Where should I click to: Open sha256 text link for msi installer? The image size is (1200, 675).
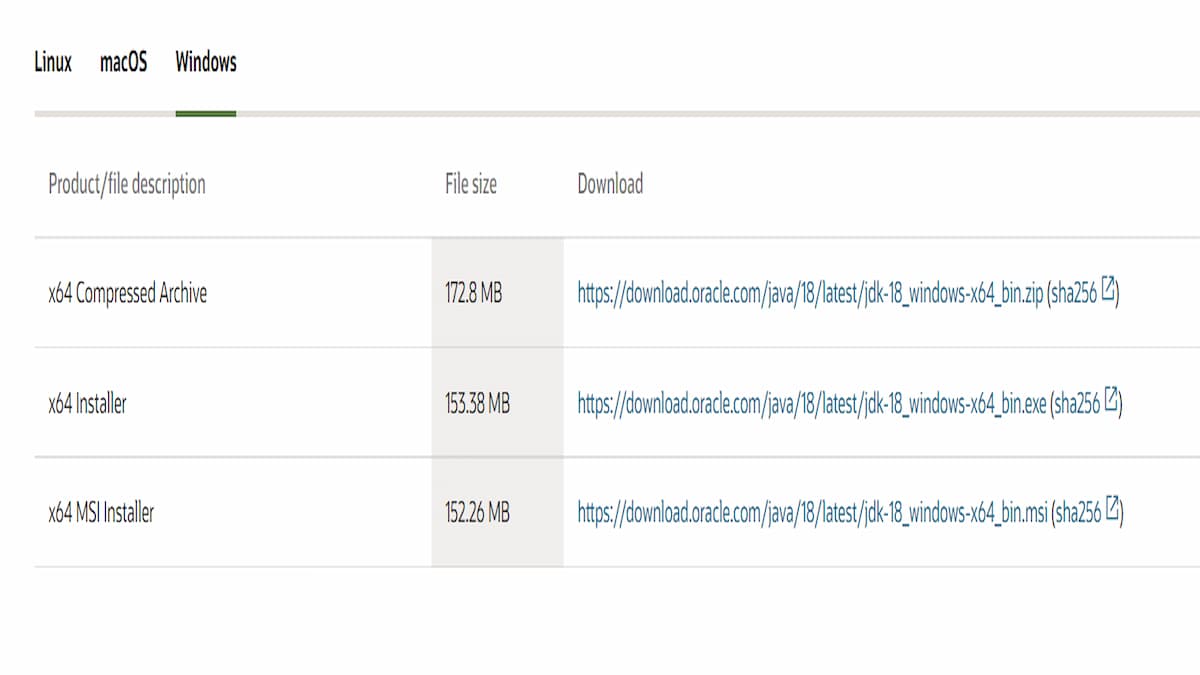1079,513
